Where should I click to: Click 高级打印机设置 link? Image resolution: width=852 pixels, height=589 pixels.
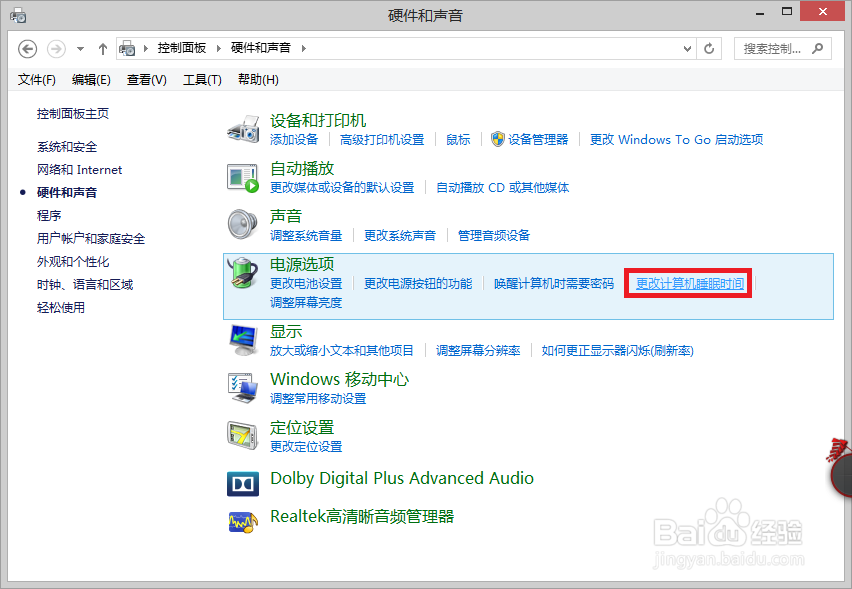[x=382, y=140]
